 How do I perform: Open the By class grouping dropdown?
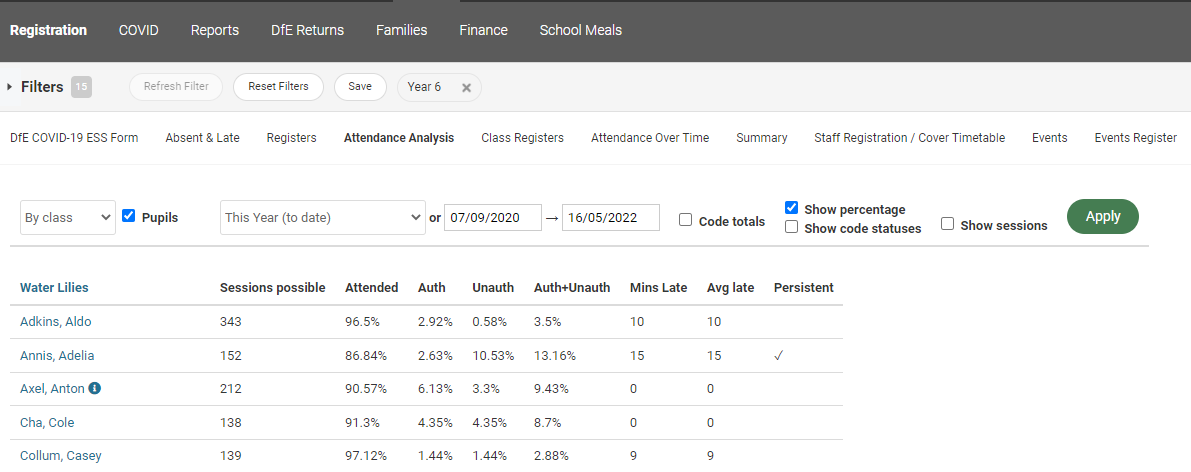68,217
